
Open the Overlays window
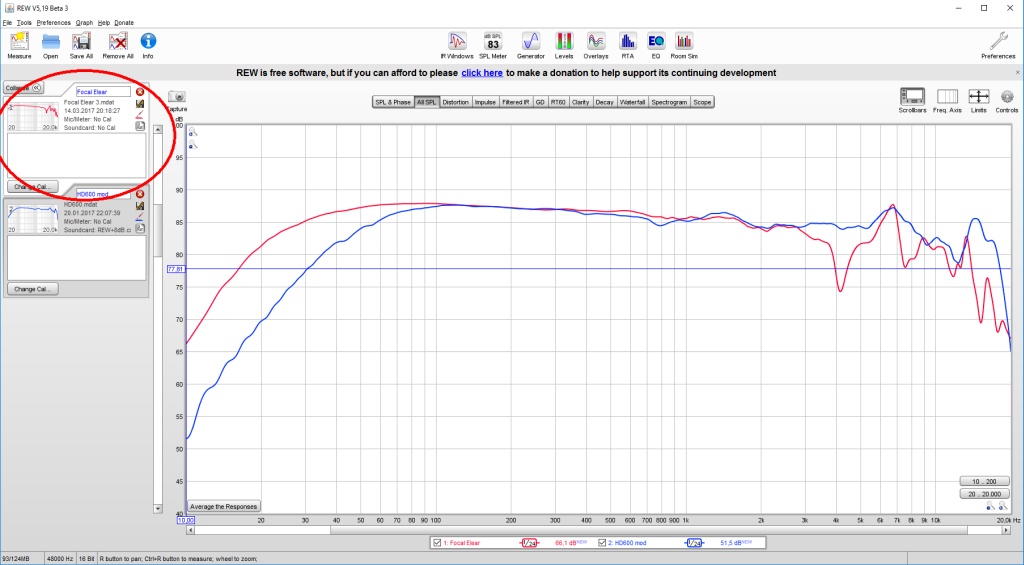[x=596, y=44]
